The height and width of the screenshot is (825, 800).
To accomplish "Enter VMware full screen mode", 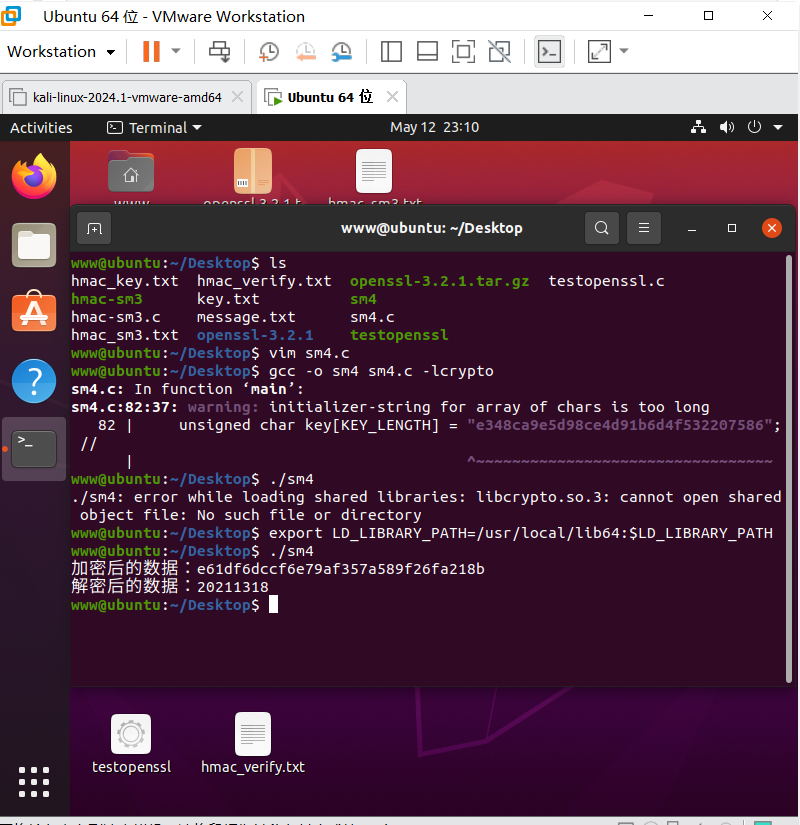I will point(463,52).
